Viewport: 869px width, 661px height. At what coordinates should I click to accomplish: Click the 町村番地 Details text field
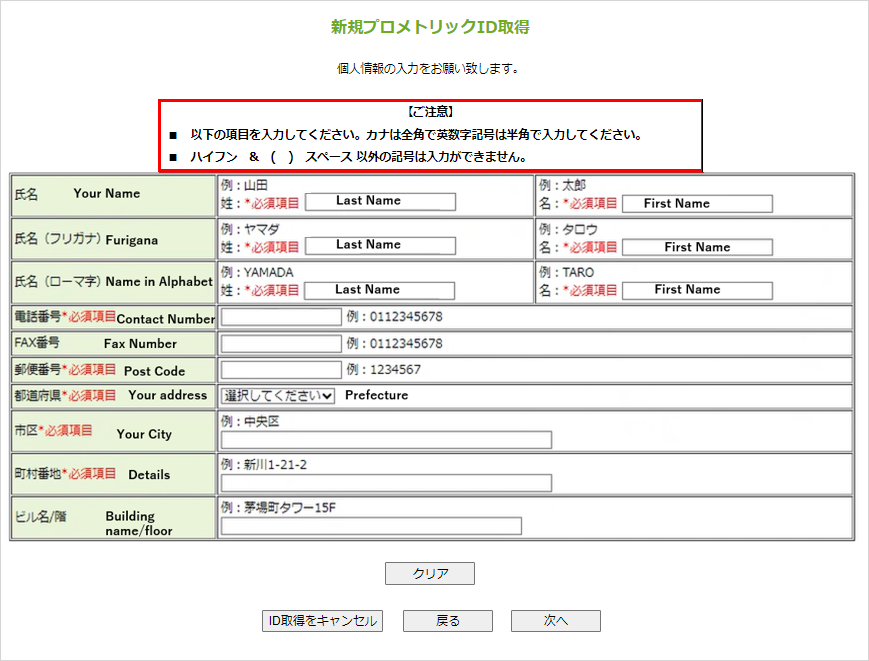coord(386,483)
